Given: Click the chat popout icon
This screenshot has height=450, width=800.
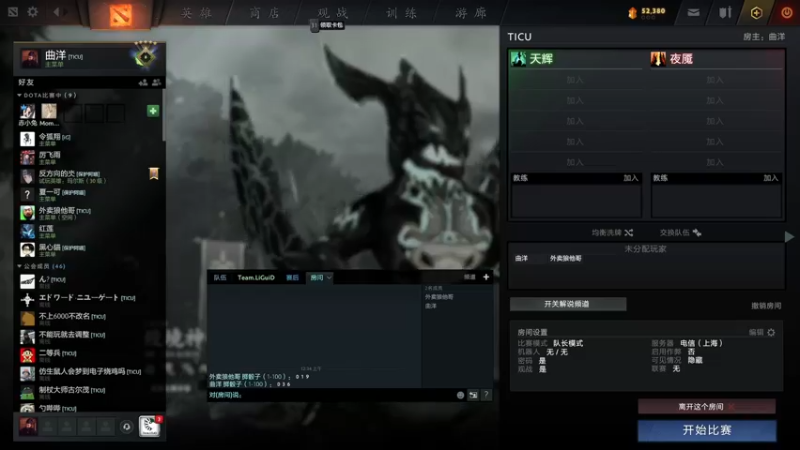Looking at the screenshot, I should click(x=473, y=395).
